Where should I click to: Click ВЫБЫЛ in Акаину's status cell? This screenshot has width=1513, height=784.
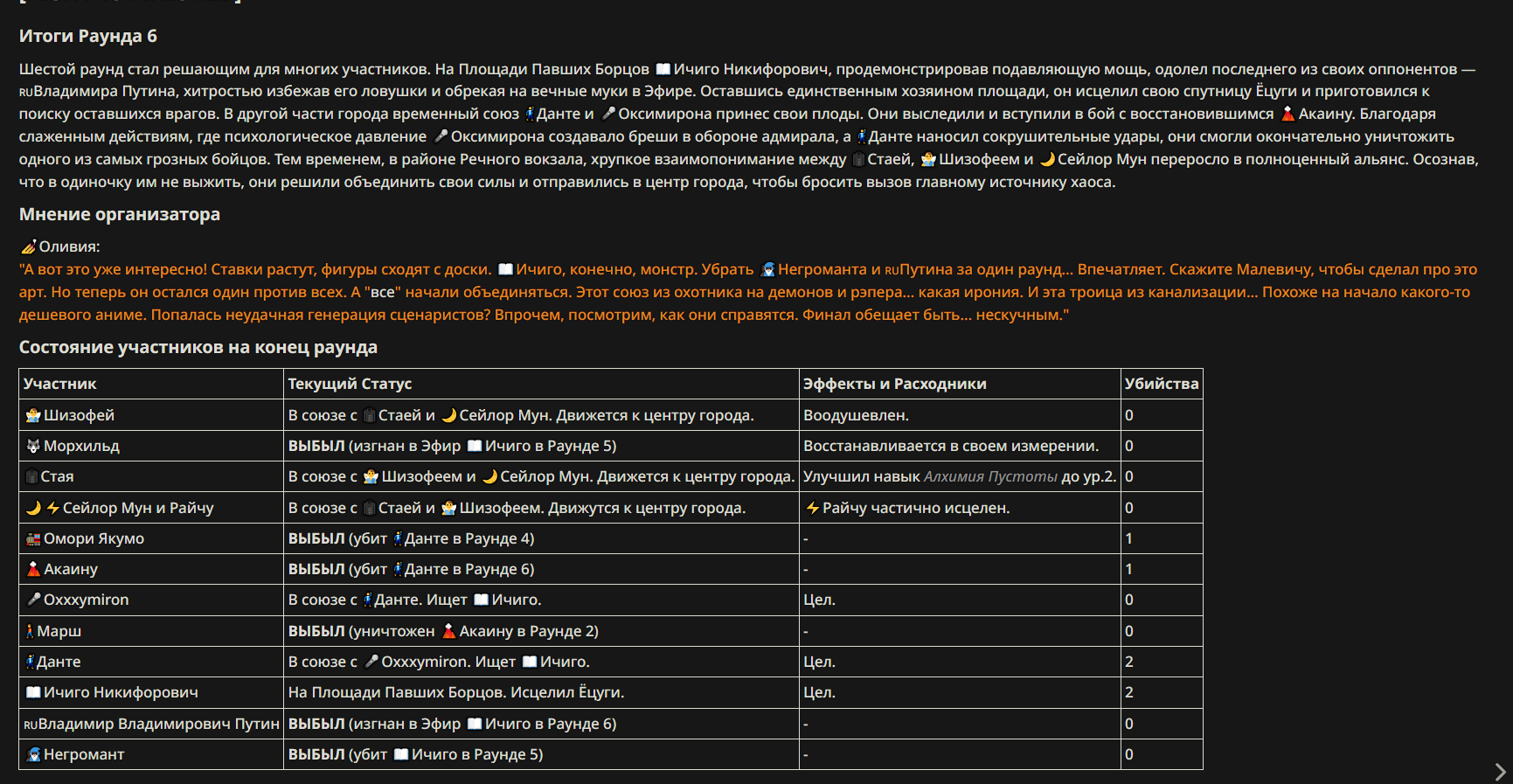pos(316,569)
